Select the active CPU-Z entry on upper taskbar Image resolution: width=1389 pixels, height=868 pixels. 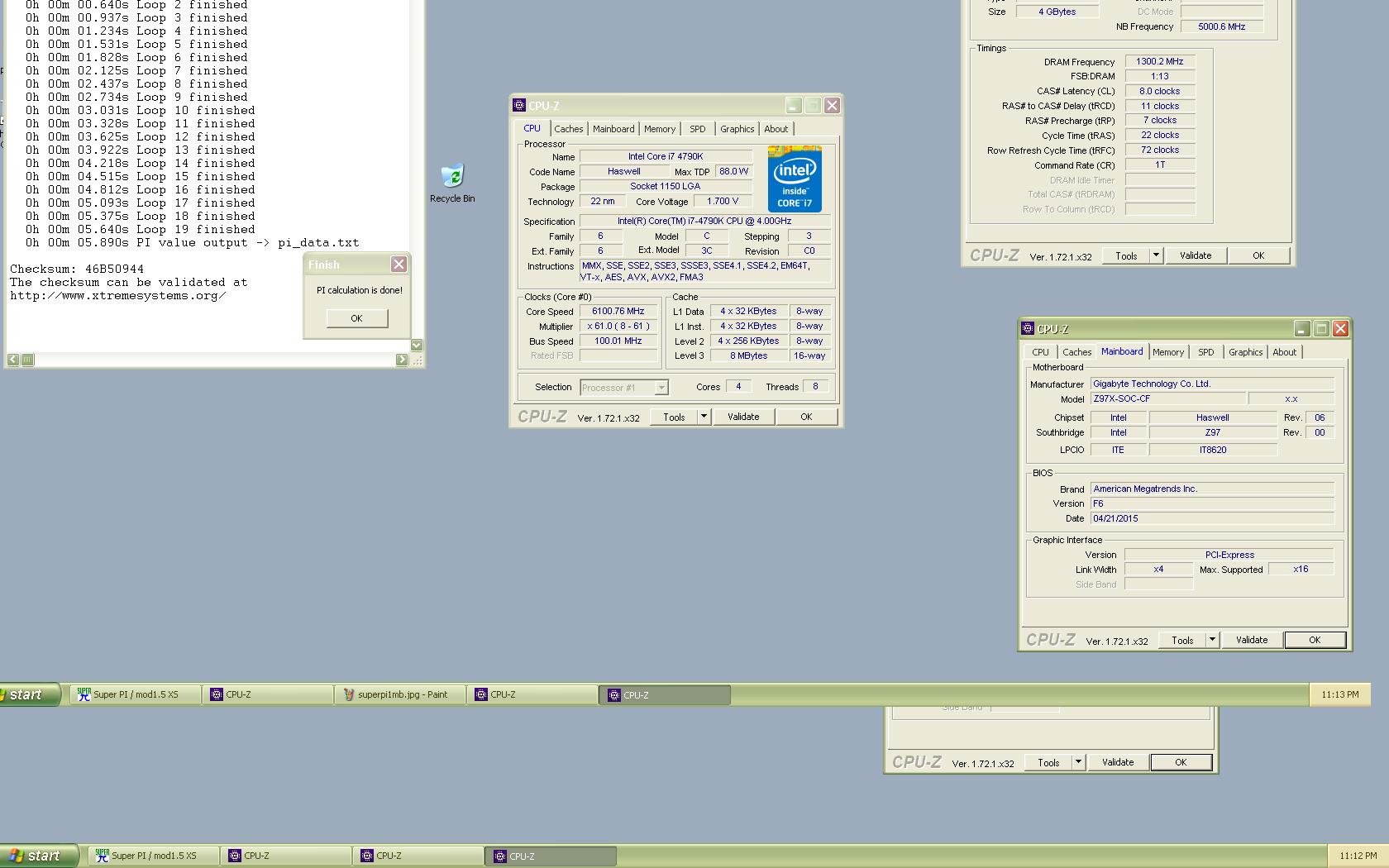[x=665, y=695]
